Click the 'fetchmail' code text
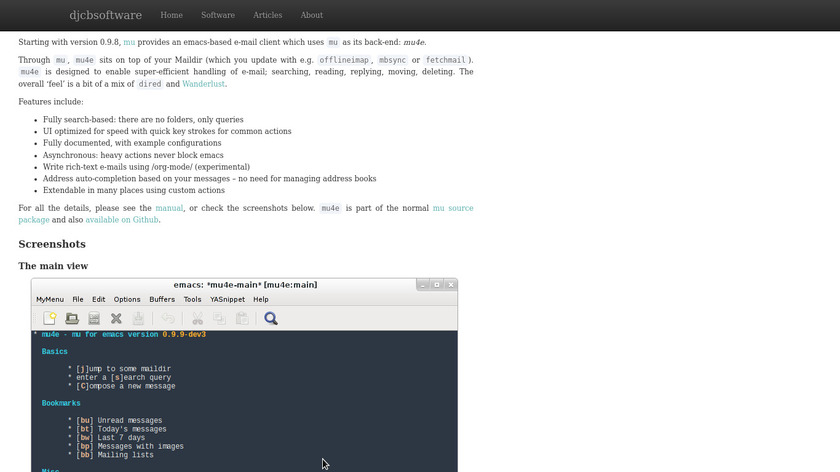This screenshot has width=840, height=472. 445,60
